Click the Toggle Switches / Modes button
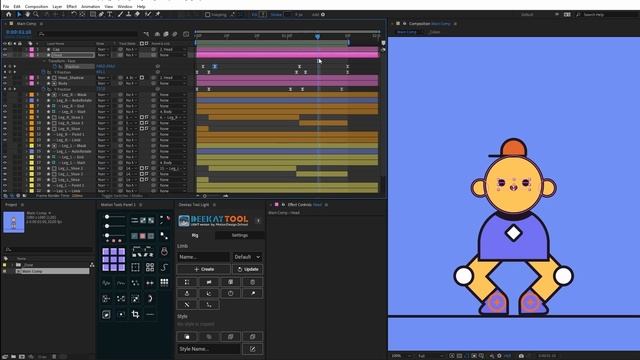This screenshot has width=640, height=360. (122, 196)
